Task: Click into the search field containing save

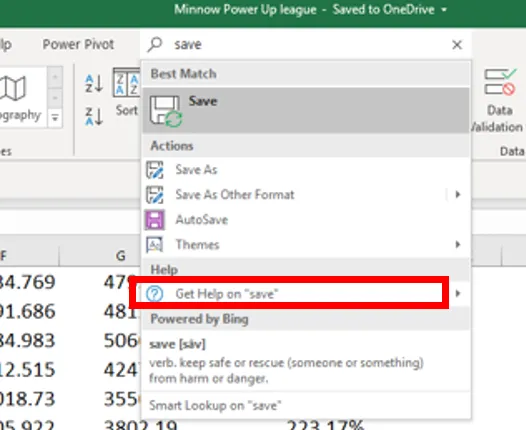Action: 305,45
